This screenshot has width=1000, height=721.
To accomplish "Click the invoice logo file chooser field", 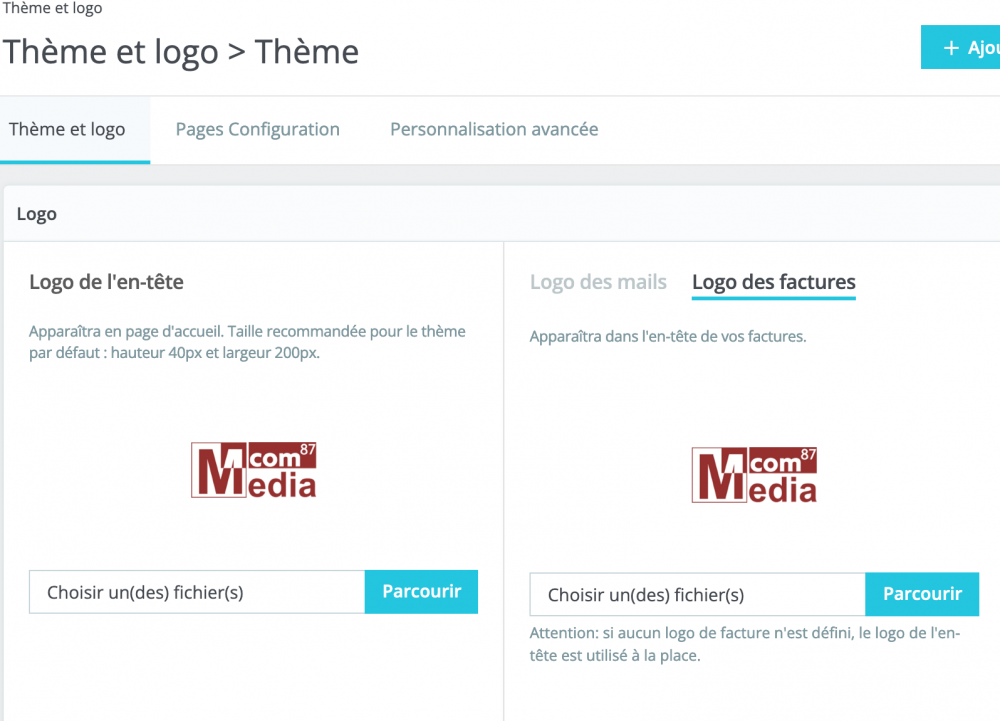I will tap(697, 595).
